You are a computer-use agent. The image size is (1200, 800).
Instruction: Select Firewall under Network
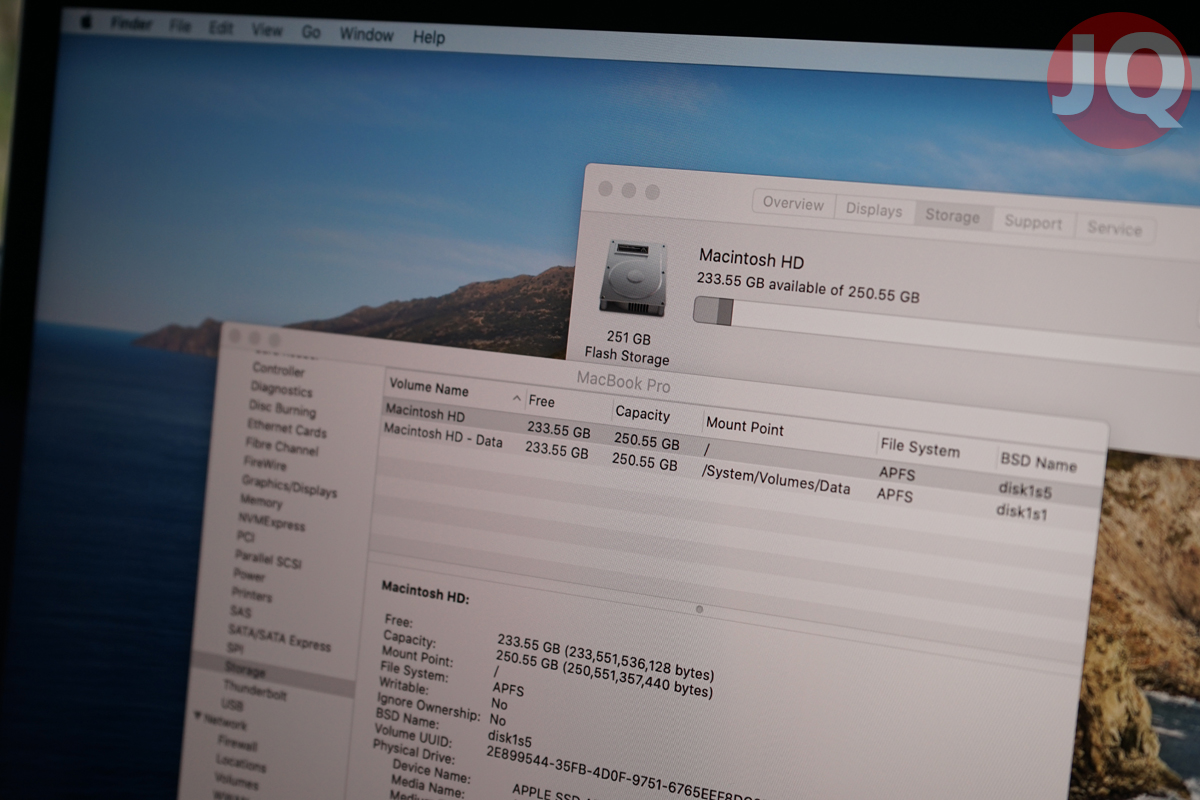pos(237,744)
